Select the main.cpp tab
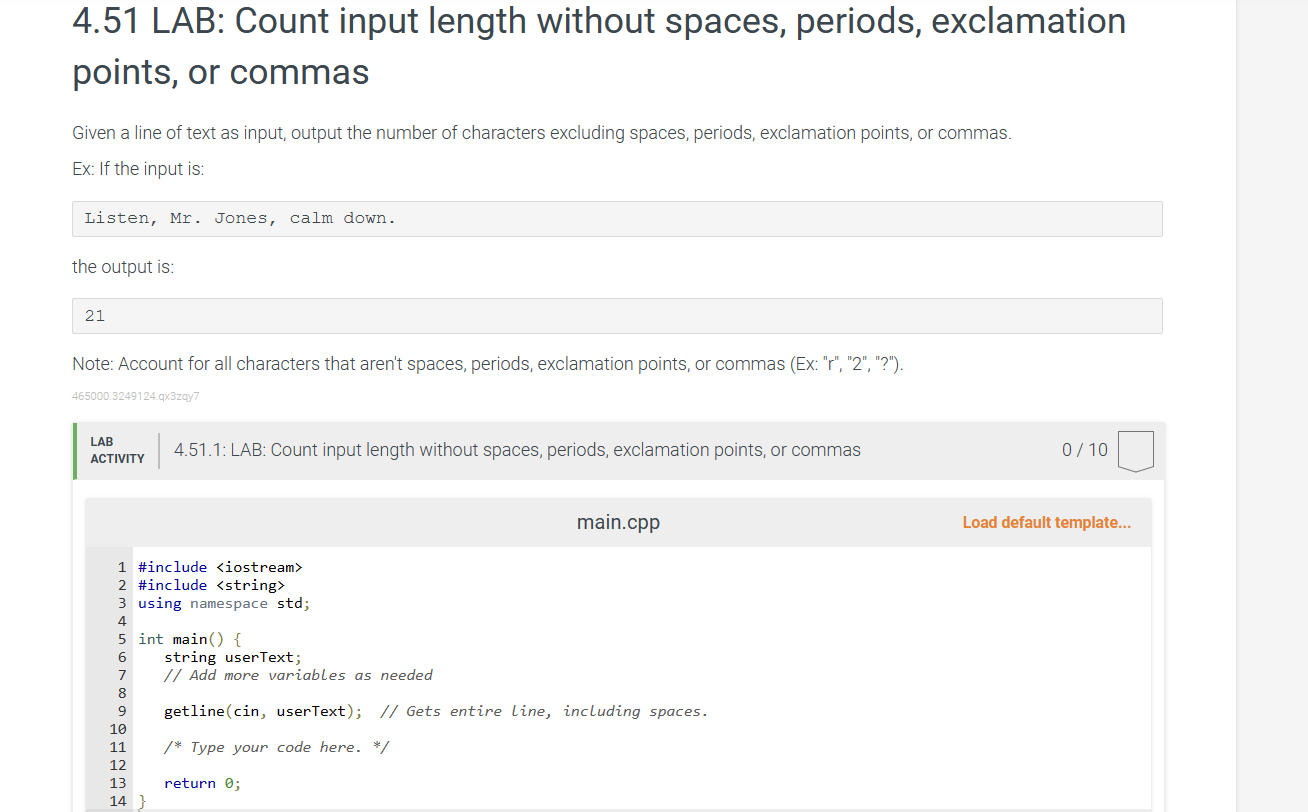 tap(617, 522)
